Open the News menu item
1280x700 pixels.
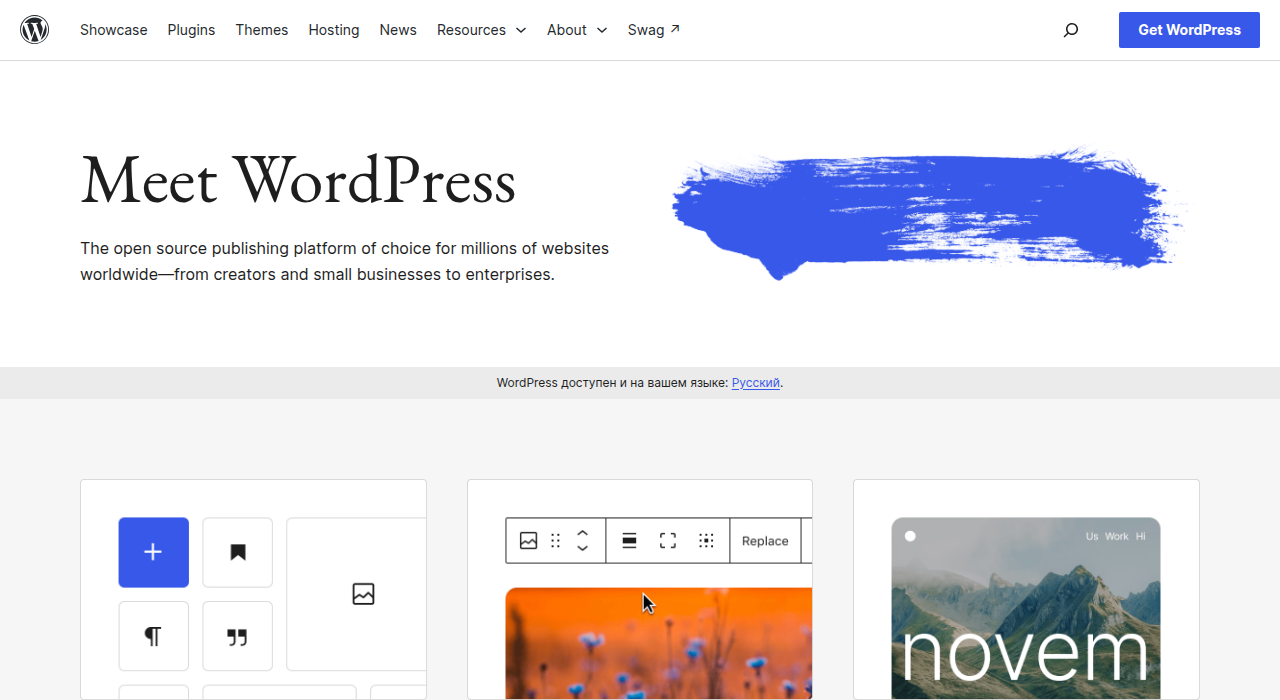click(398, 30)
